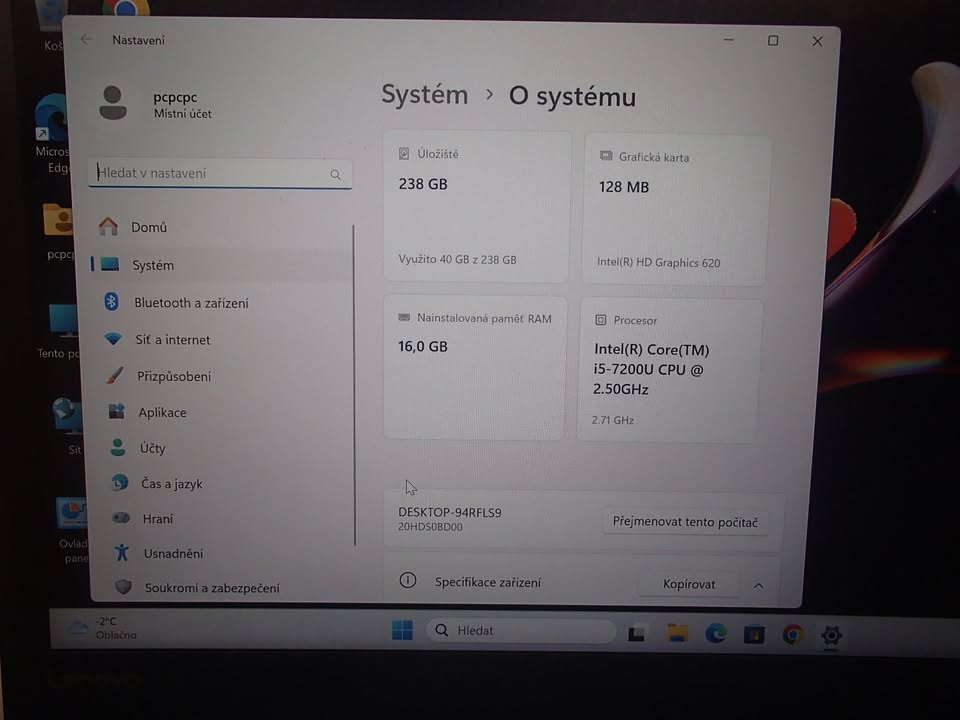
Task: Click the Přejmenovat tento počítač button
Action: pos(685,521)
